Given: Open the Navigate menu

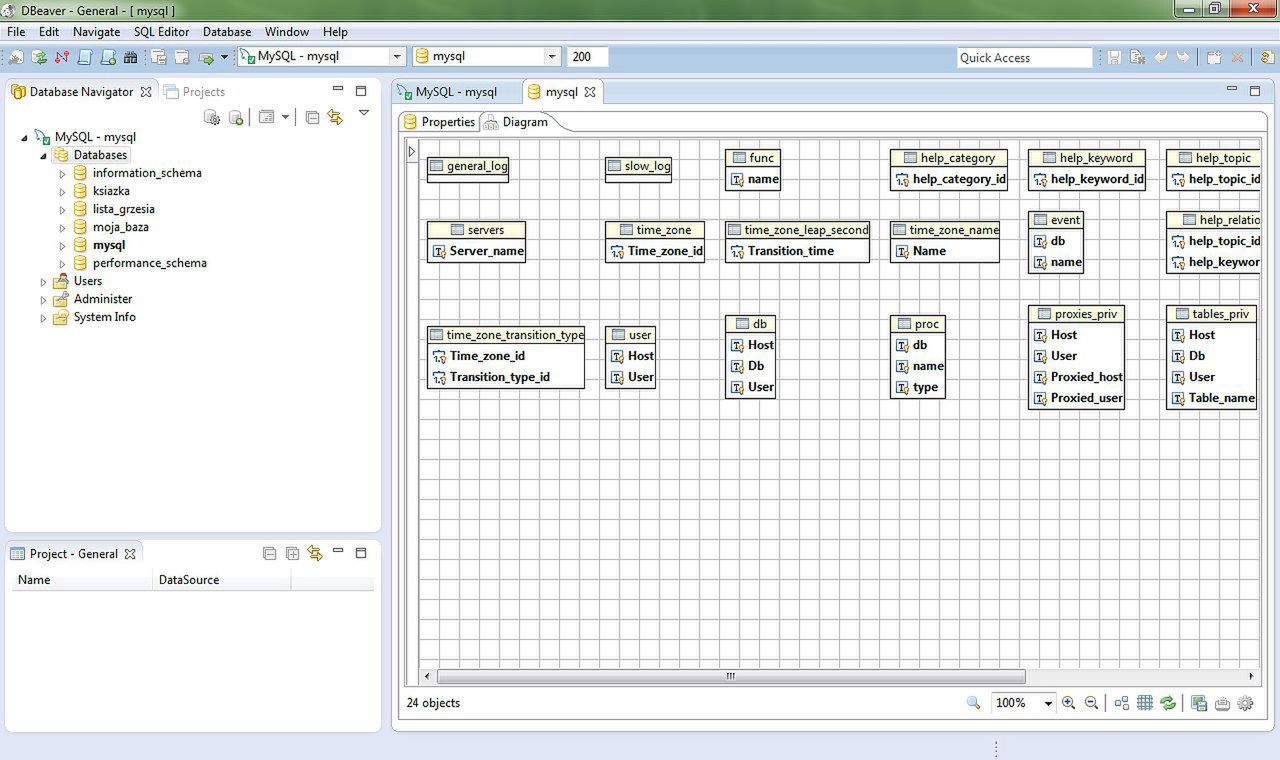Looking at the screenshot, I should 96,32.
